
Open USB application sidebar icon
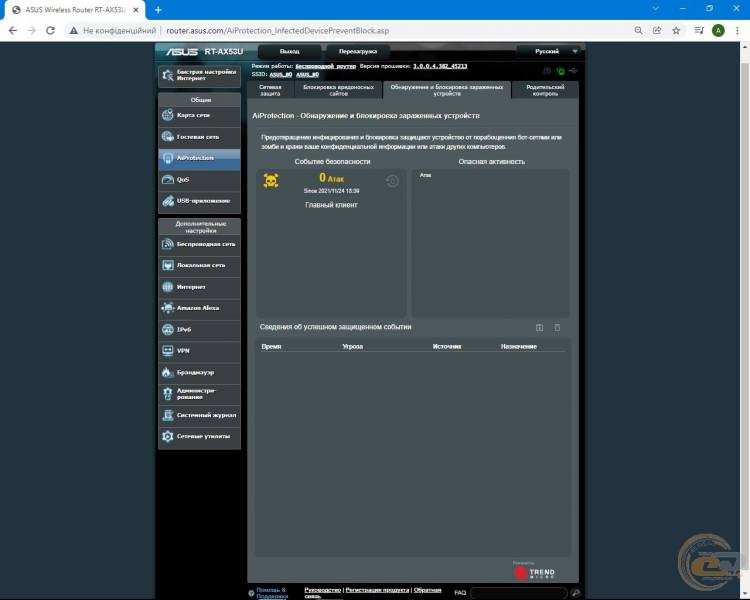click(x=167, y=201)
